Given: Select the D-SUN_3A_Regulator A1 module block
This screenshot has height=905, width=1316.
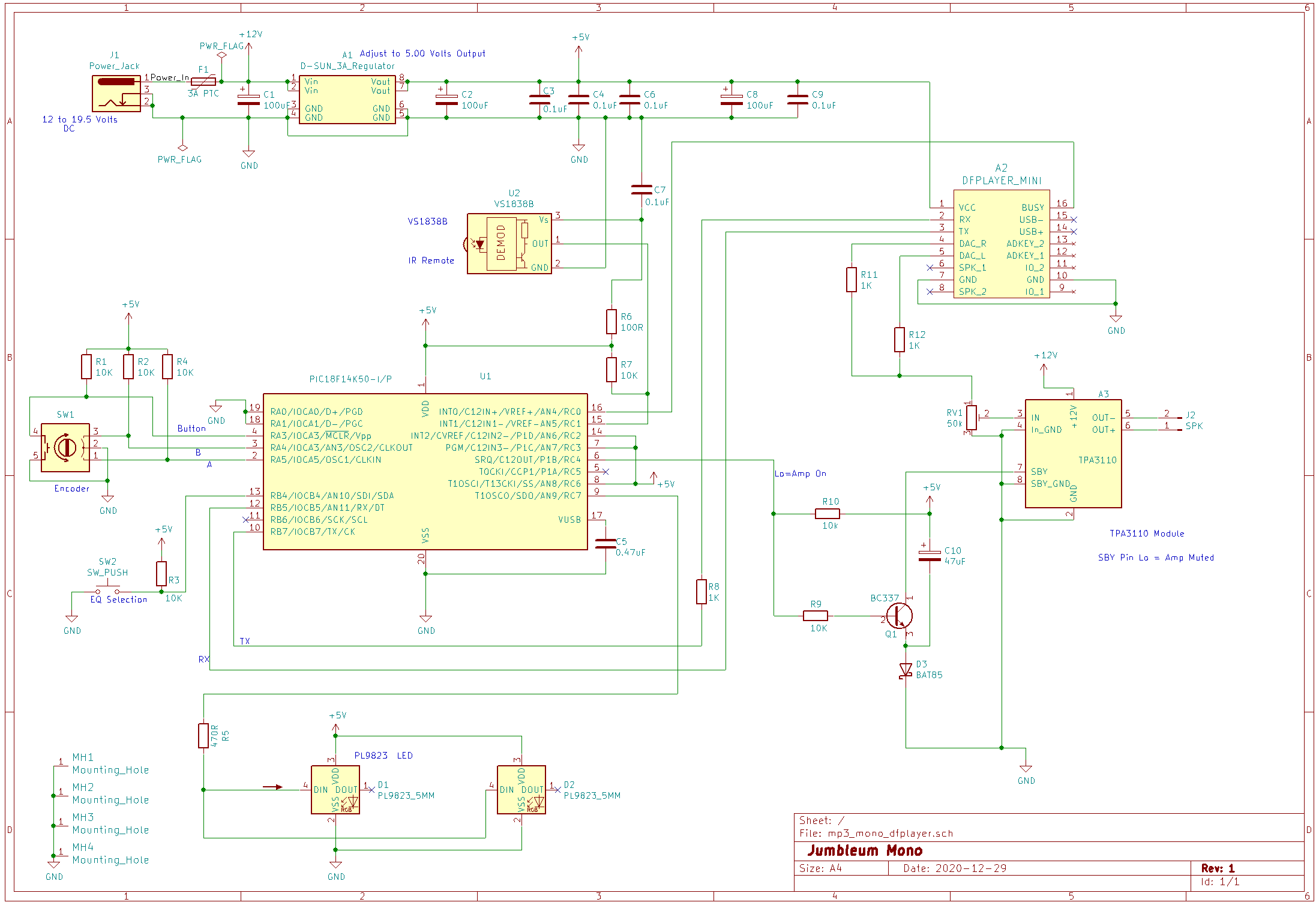Looking at the screenshot, I should 347,100.
